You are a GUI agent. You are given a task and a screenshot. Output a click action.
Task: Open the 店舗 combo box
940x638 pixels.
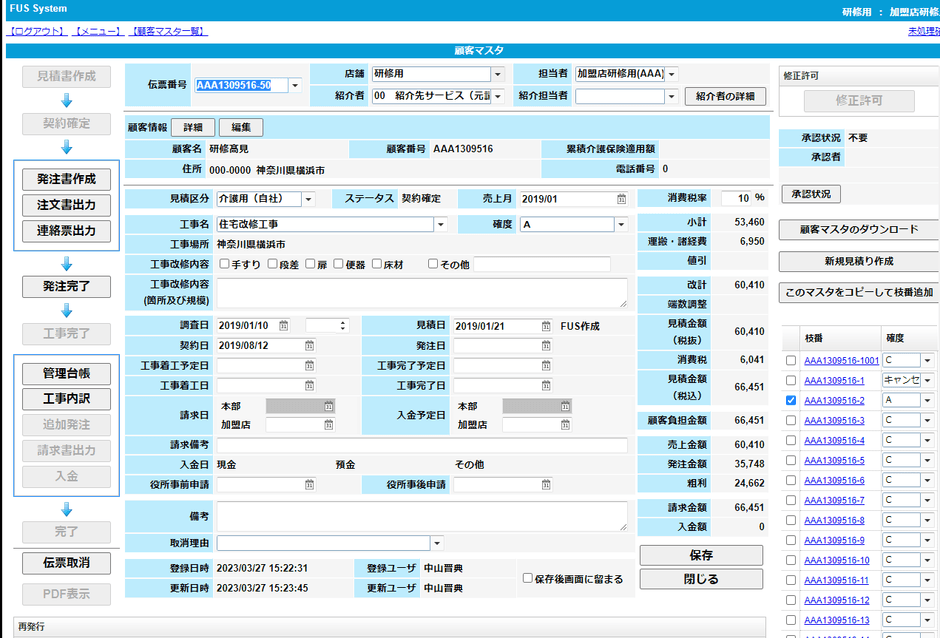[x=497, y=74]
